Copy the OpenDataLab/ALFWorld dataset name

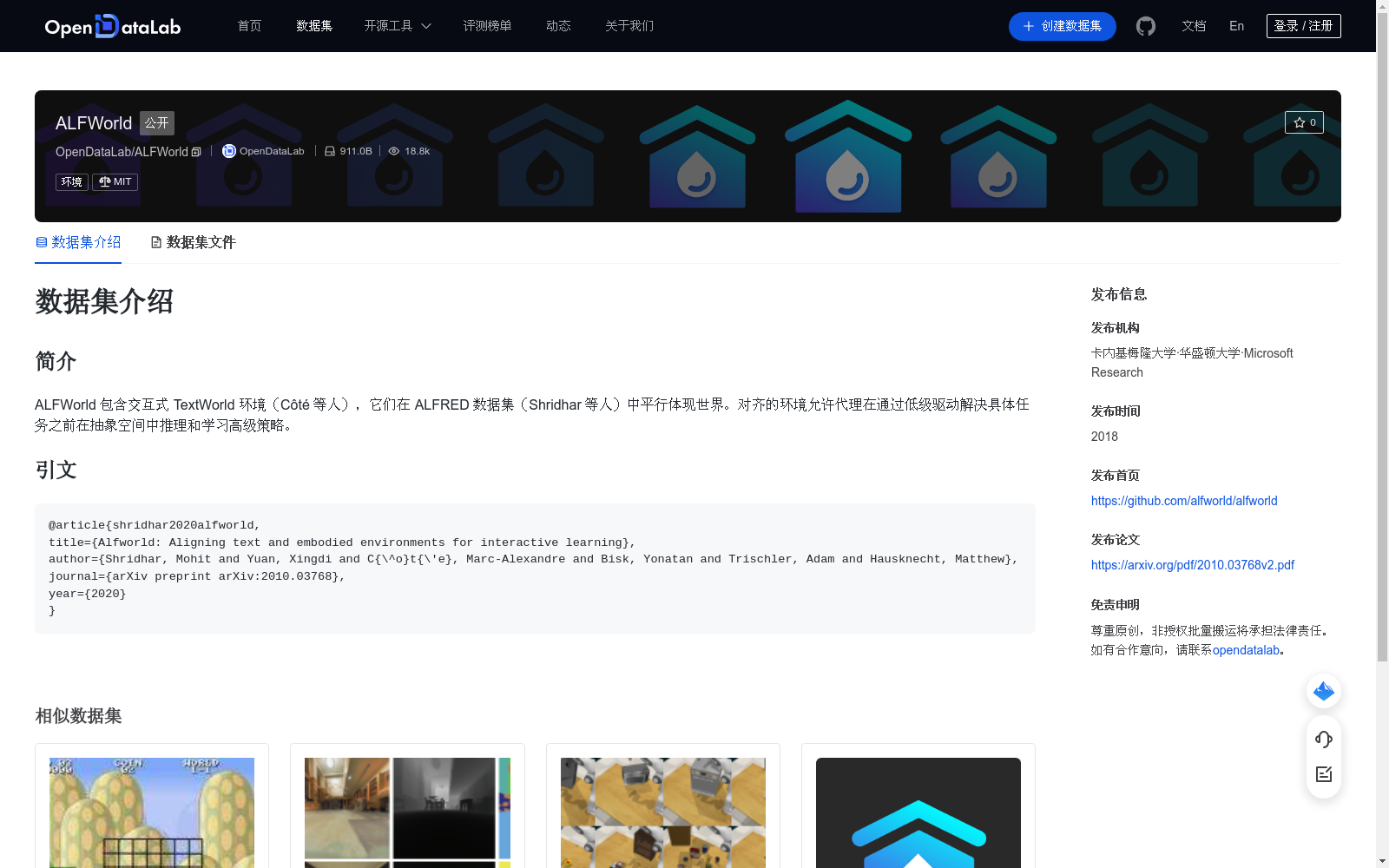[x=196, y=151]
